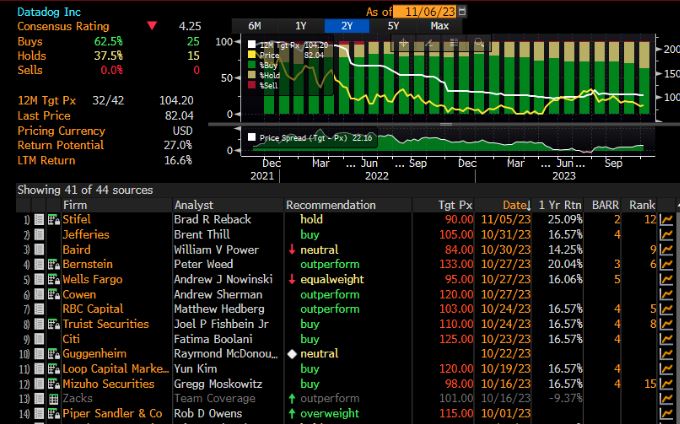Open the Wells Fargo firm link
The height and width of the screenshot is (424, 680).
click(x=92, y=279)
